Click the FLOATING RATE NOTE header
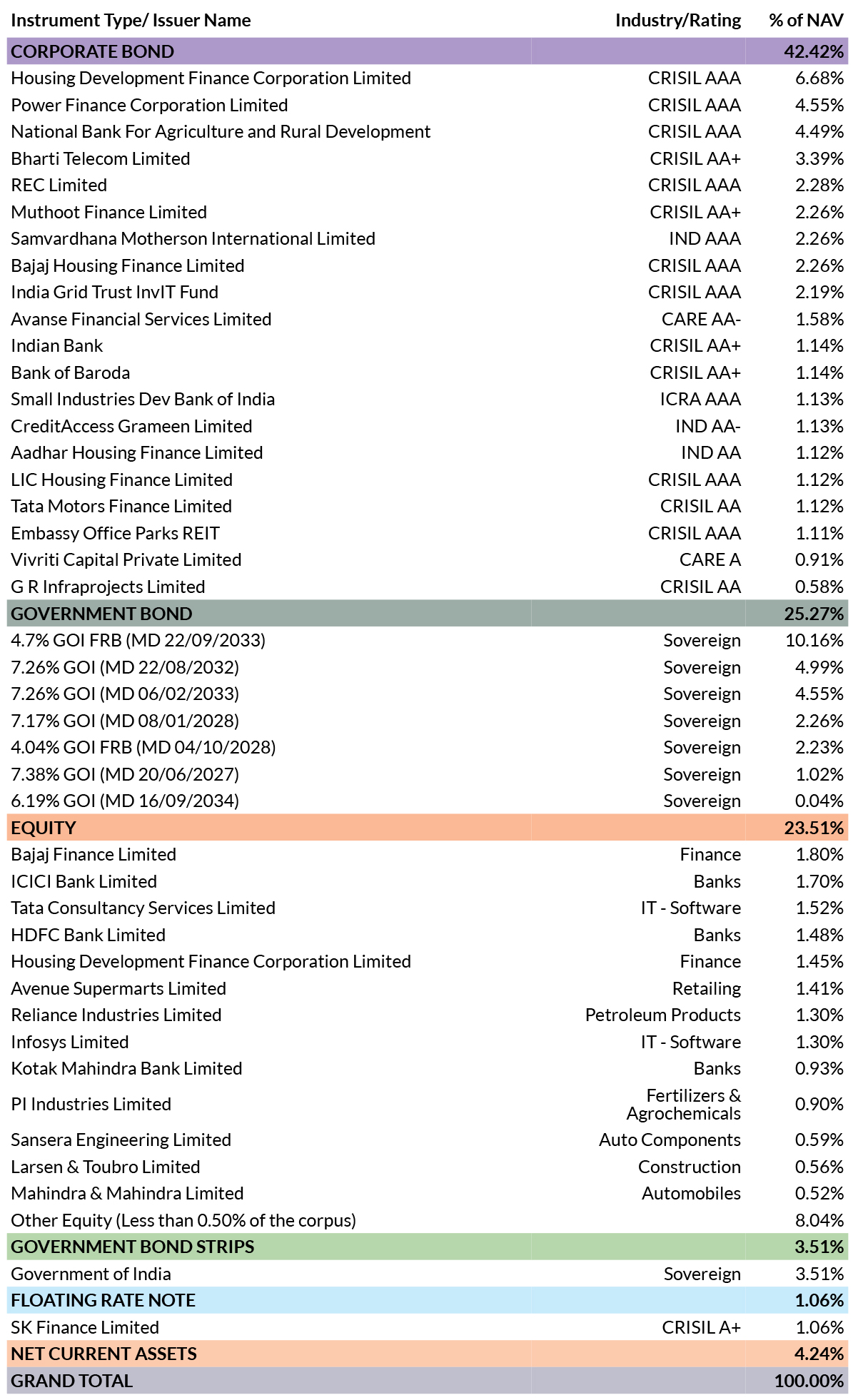Screen dimensions: 853x1400 coord(104,1300)
